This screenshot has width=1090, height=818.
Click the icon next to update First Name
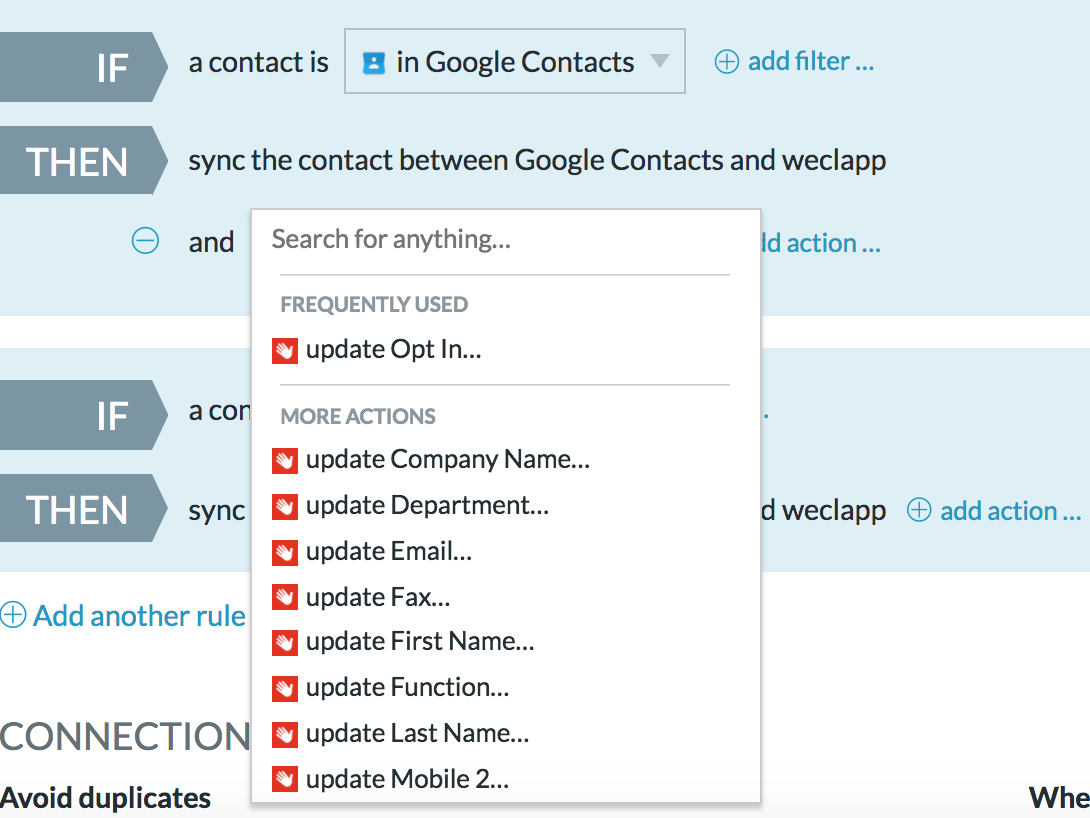tap(285, 643)
